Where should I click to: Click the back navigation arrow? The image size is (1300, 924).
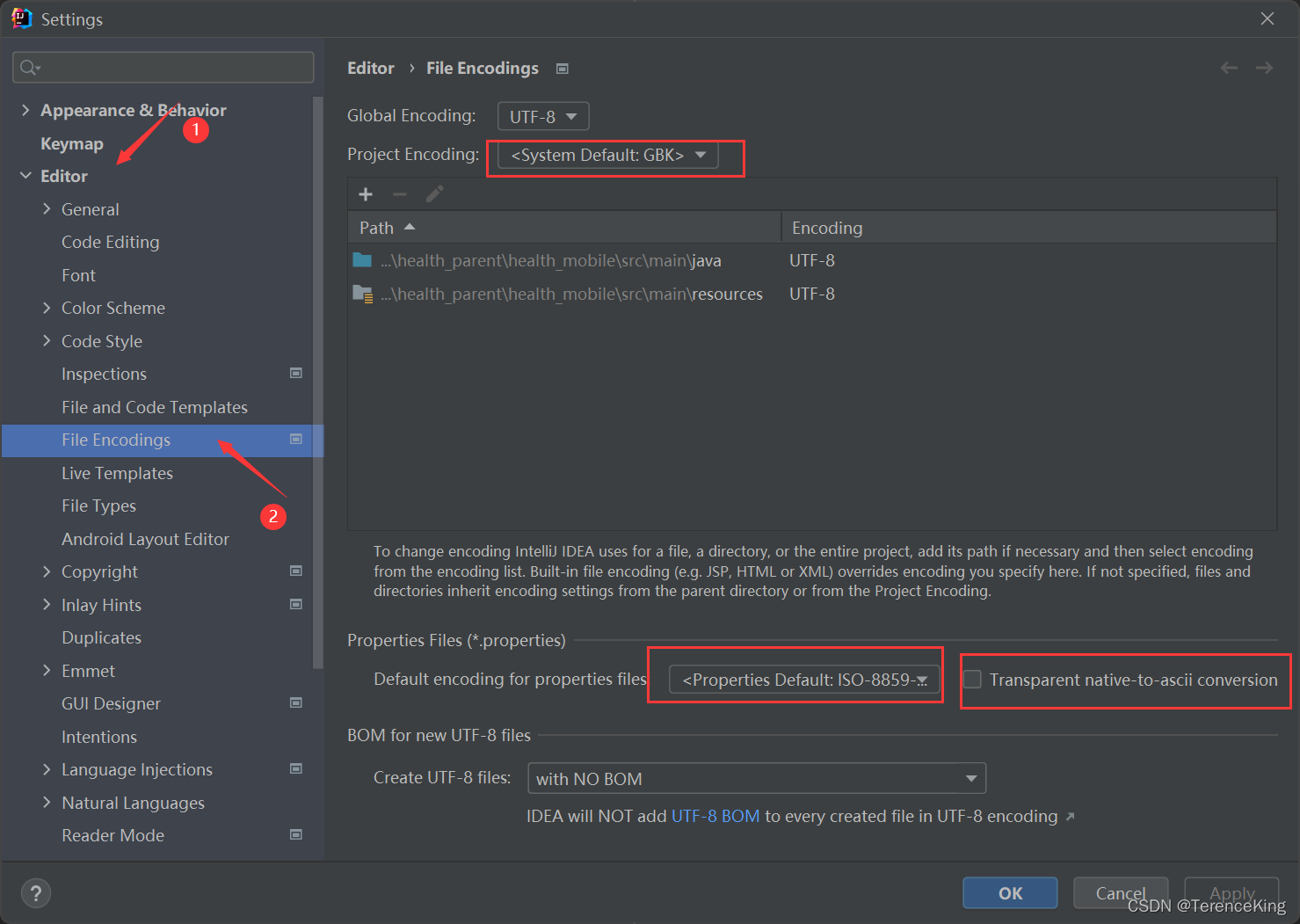(x=1229, y=68)
